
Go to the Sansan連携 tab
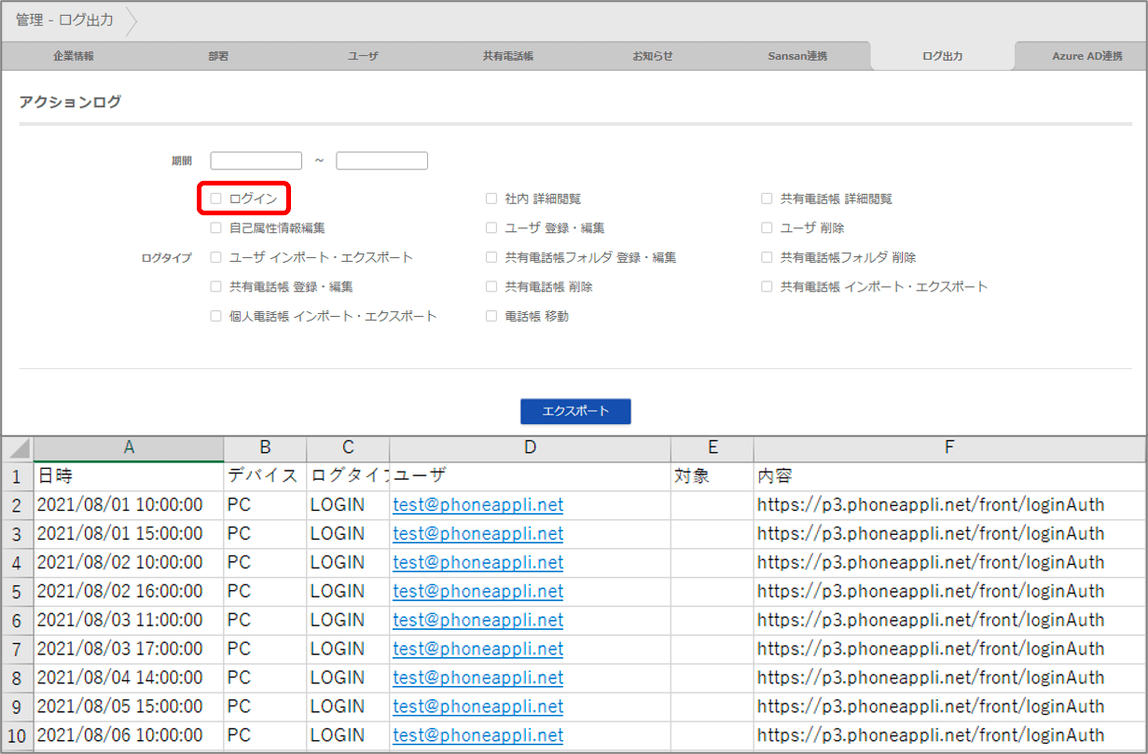797,56
